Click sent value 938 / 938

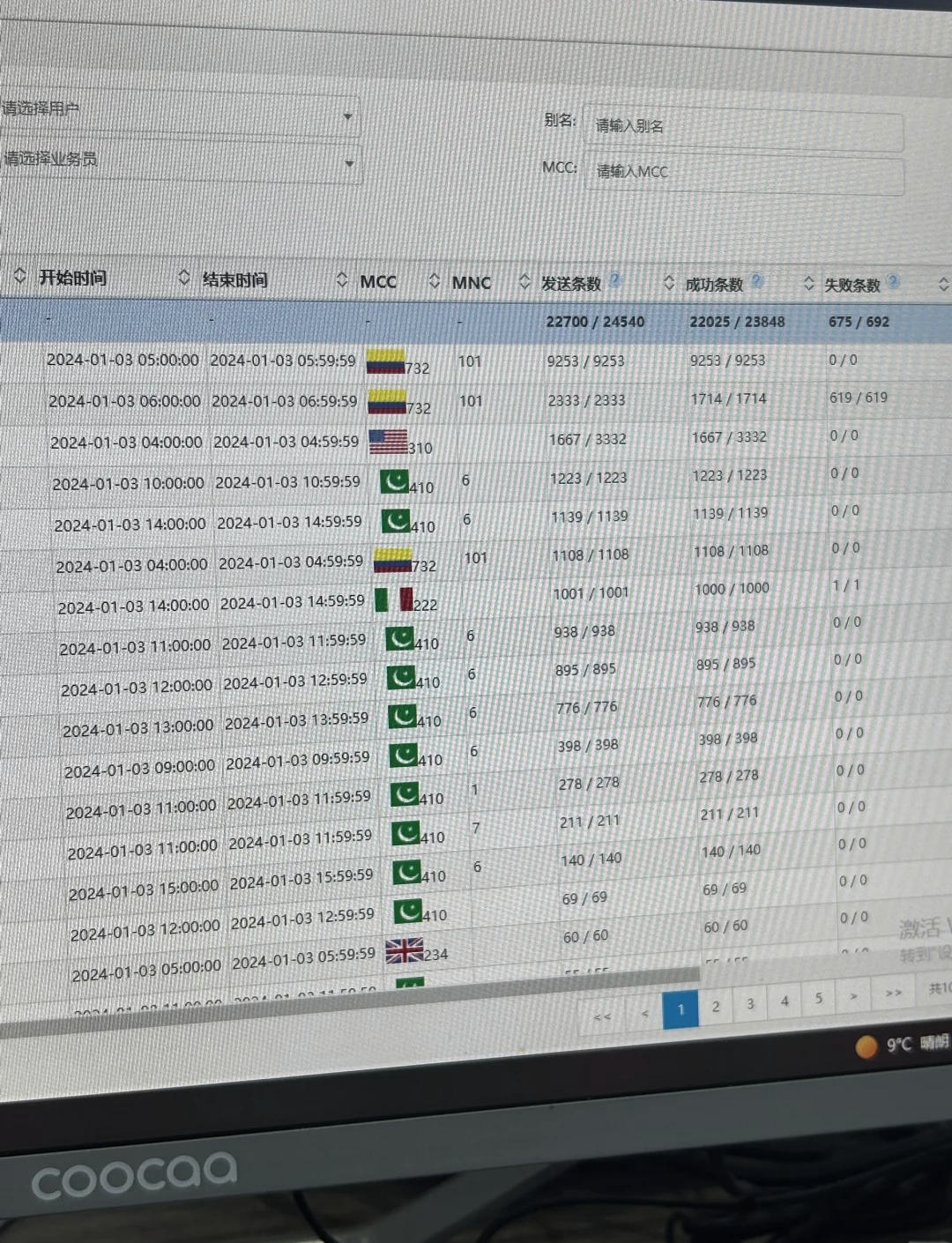585,631
